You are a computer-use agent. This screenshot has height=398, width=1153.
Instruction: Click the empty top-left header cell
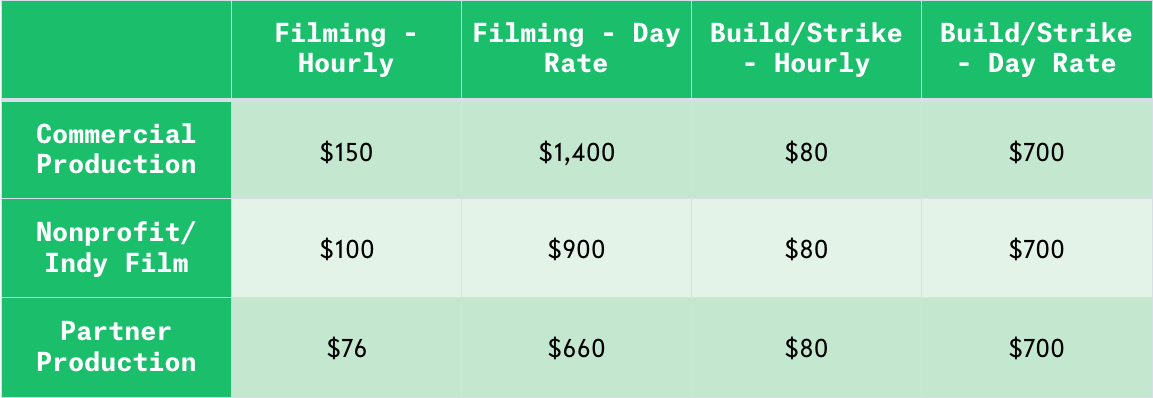click(116, 49)
